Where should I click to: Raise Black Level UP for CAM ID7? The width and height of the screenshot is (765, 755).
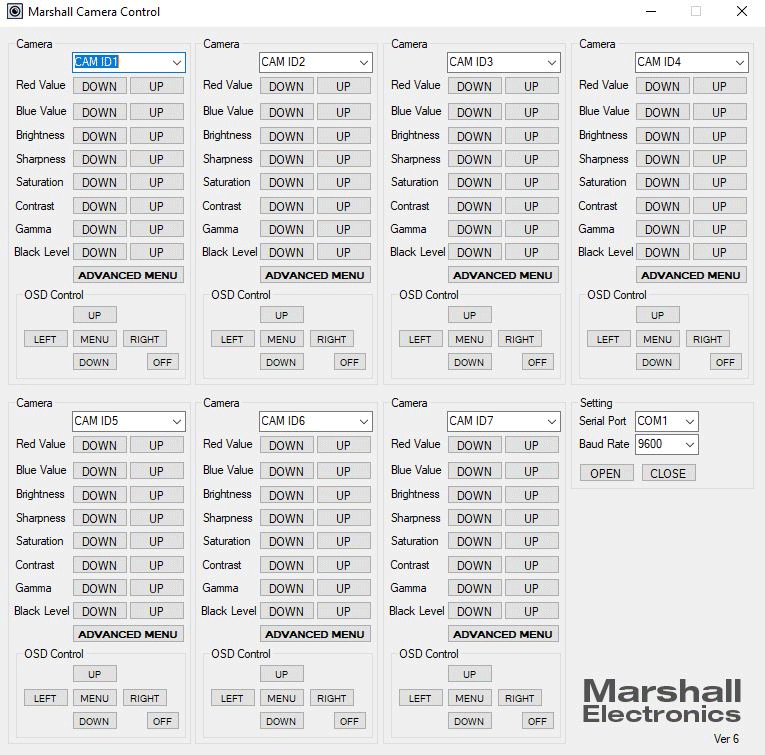531,611
